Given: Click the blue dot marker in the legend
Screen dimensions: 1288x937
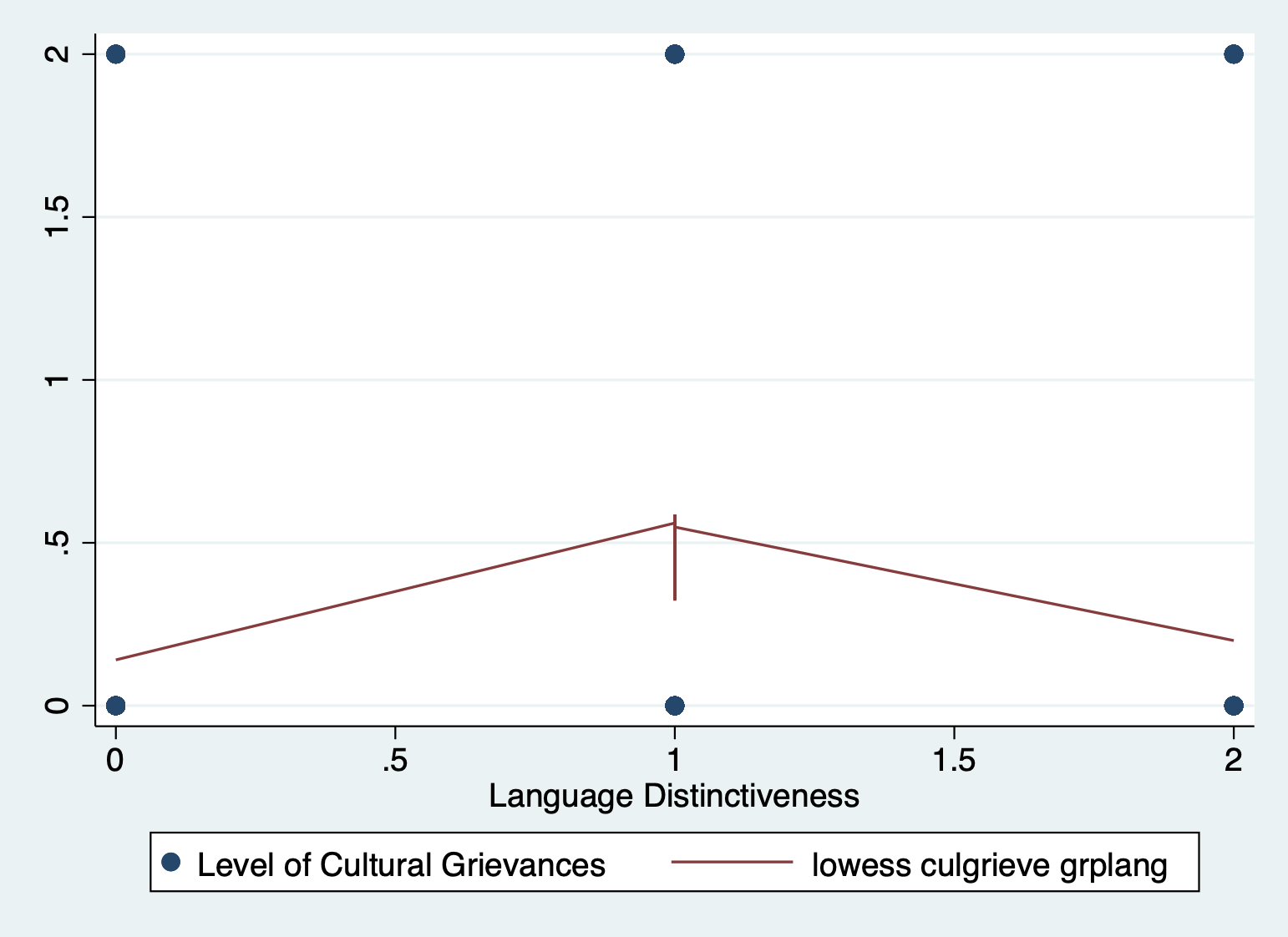Looking at the screenshot, I should 171,863.
